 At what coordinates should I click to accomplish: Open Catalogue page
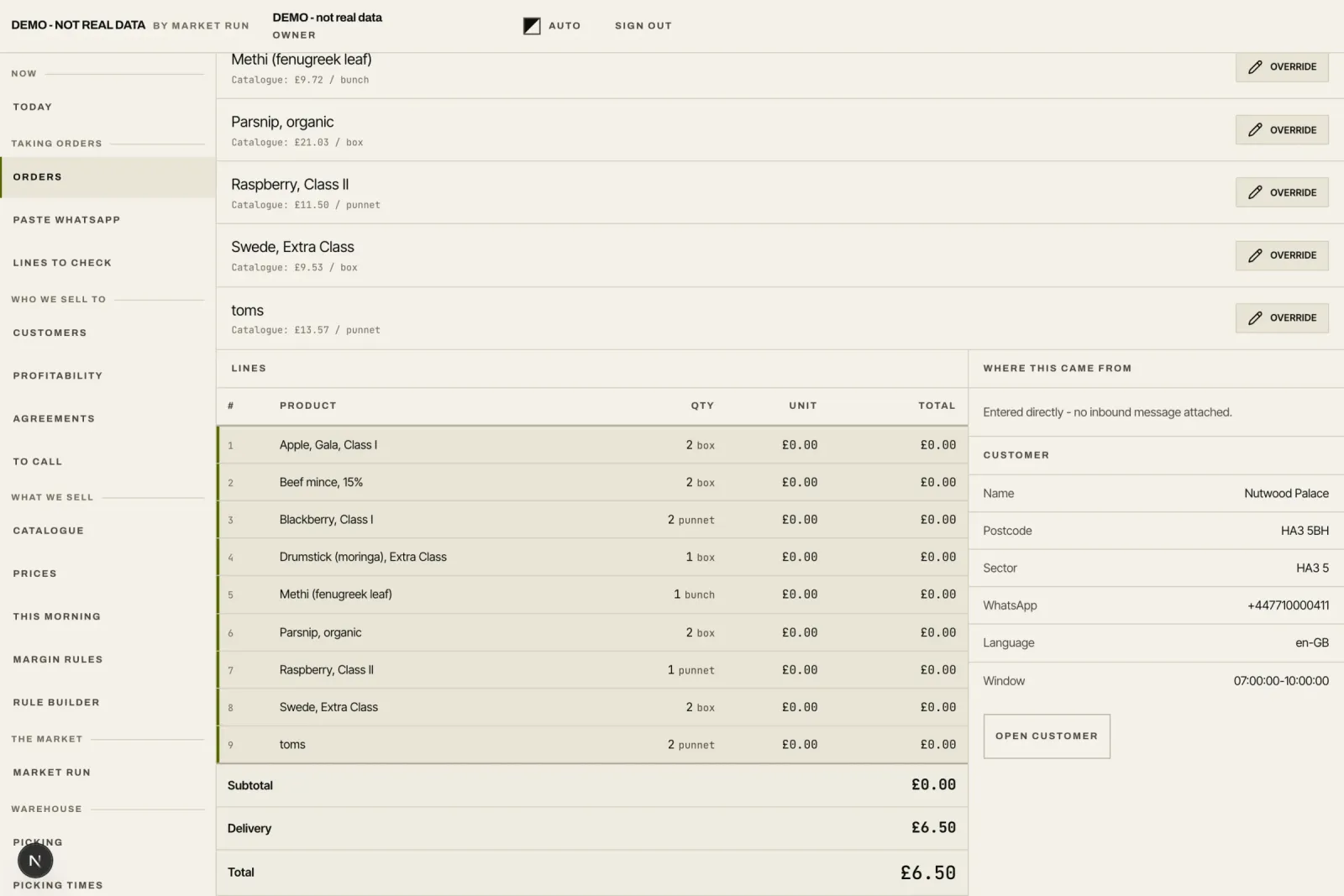tap(108, 531)
